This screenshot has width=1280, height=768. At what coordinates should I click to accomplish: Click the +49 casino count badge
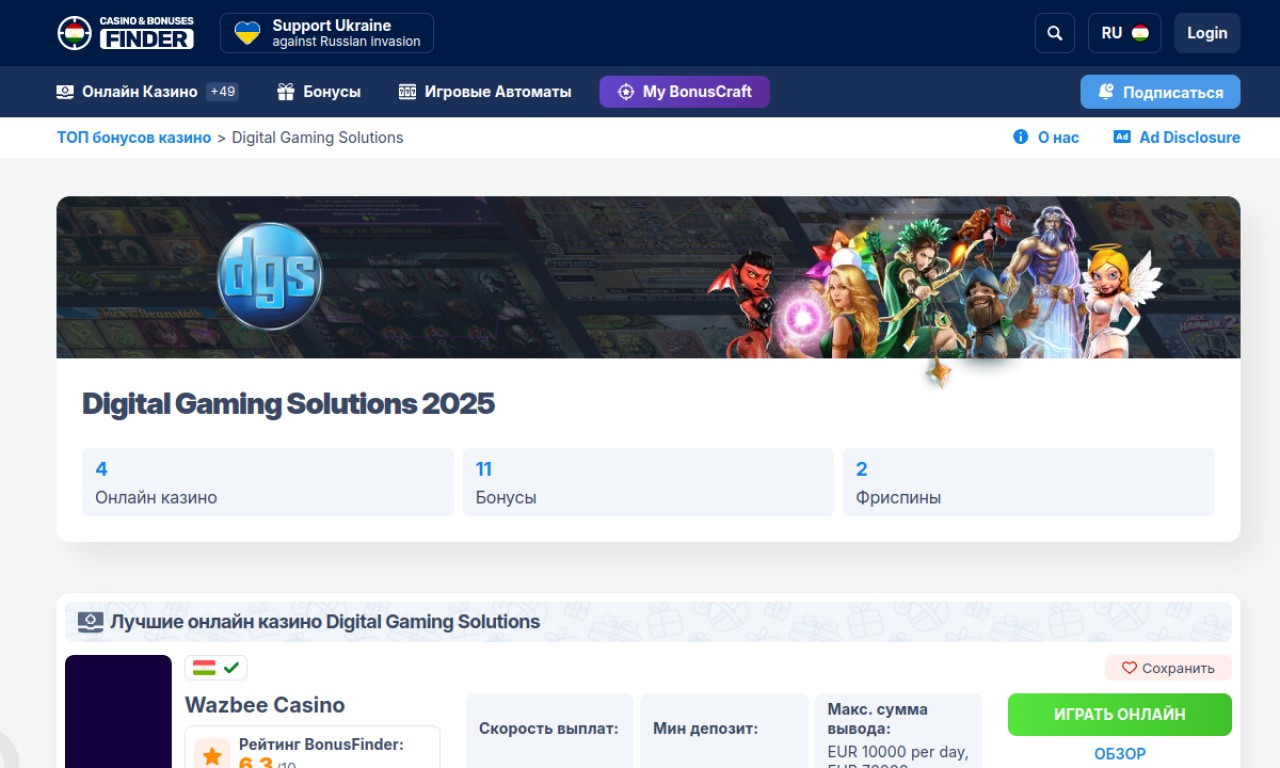(x=222, y=91)
